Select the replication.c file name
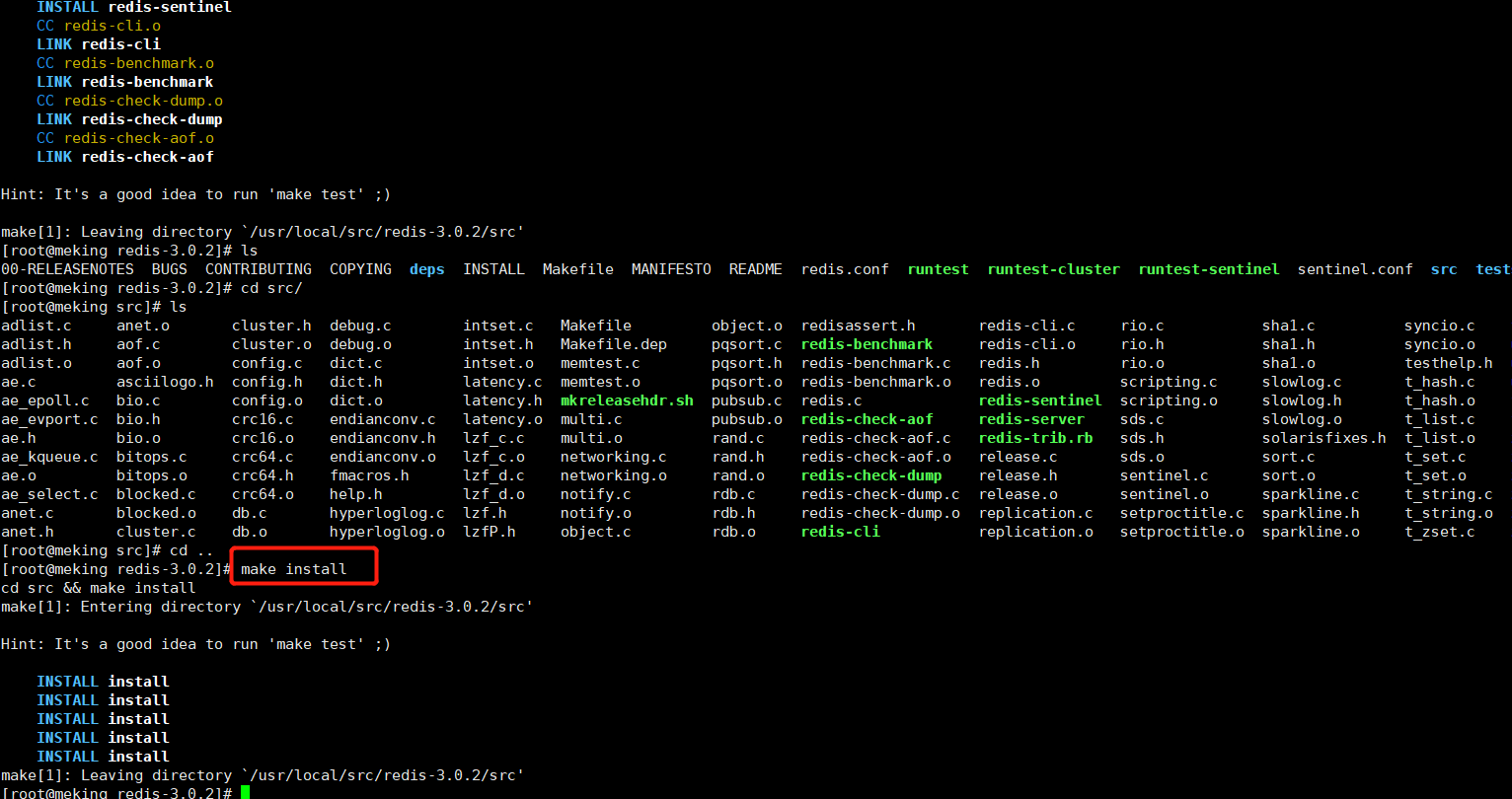1512x799 pixels. [x=1035, y=513]
